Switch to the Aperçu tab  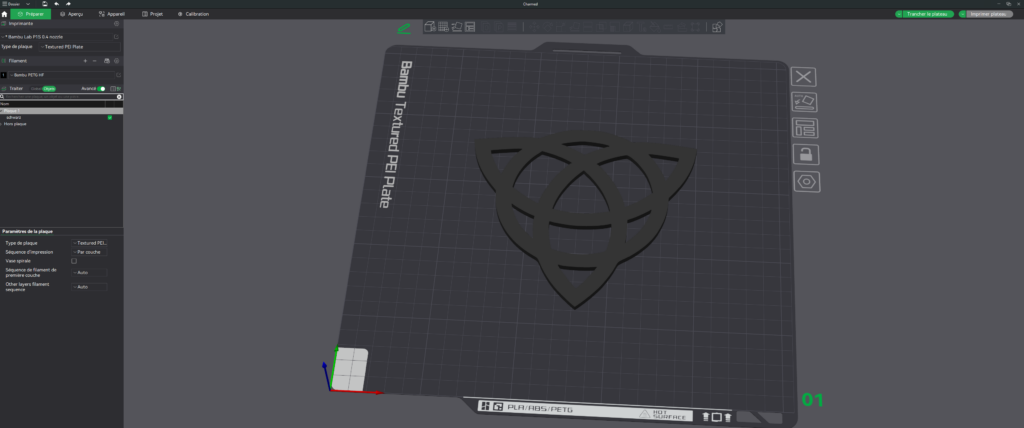coord(71,14)
